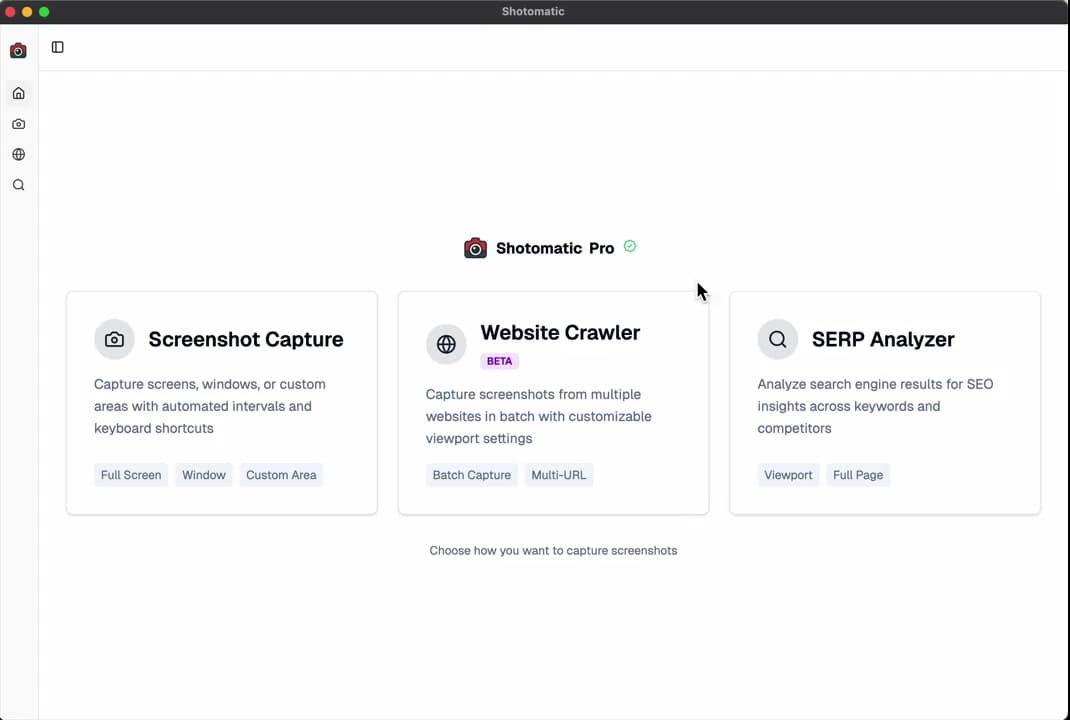
Task: Click the green verified badge beside Shotomatic Pro
Action: [630, 246]
